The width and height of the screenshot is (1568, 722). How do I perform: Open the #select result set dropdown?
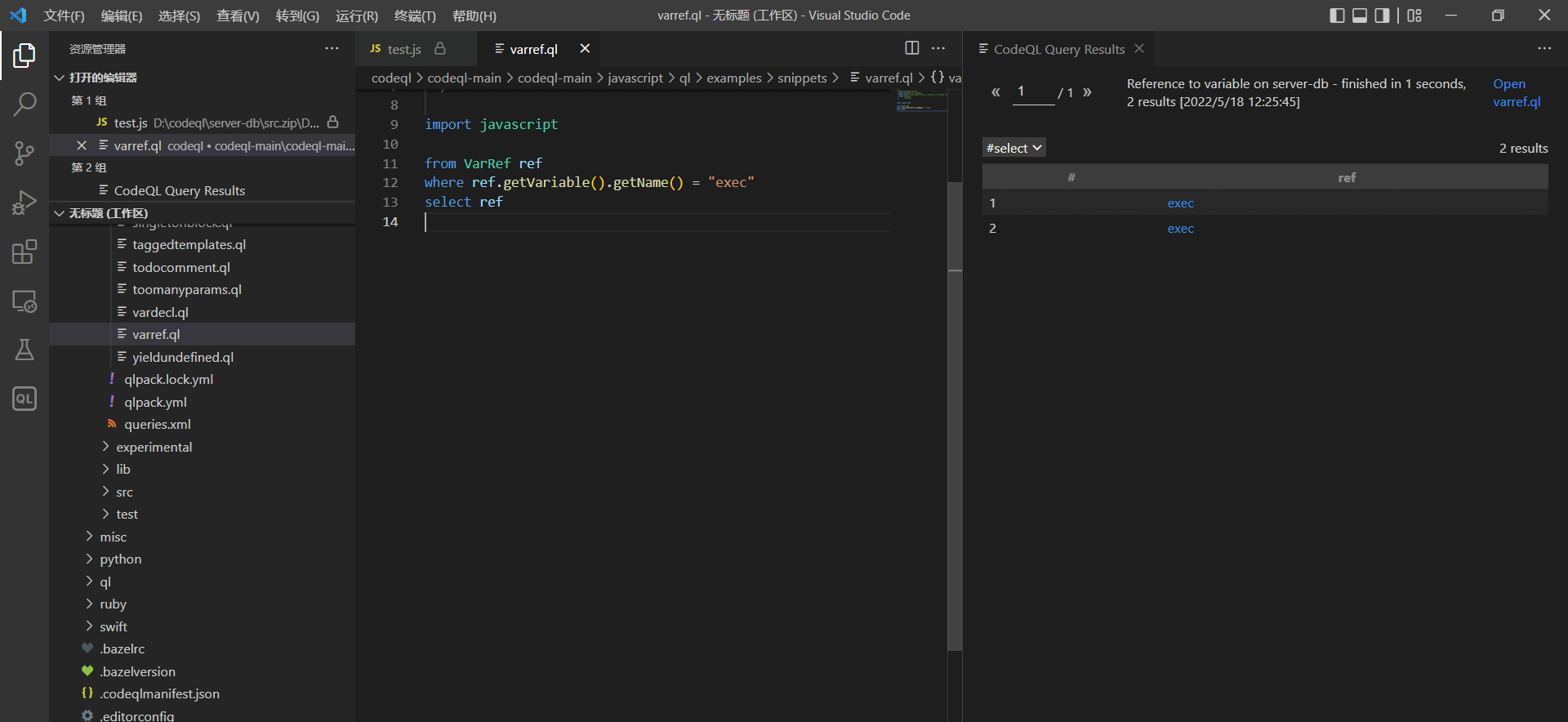point(1013,148)
